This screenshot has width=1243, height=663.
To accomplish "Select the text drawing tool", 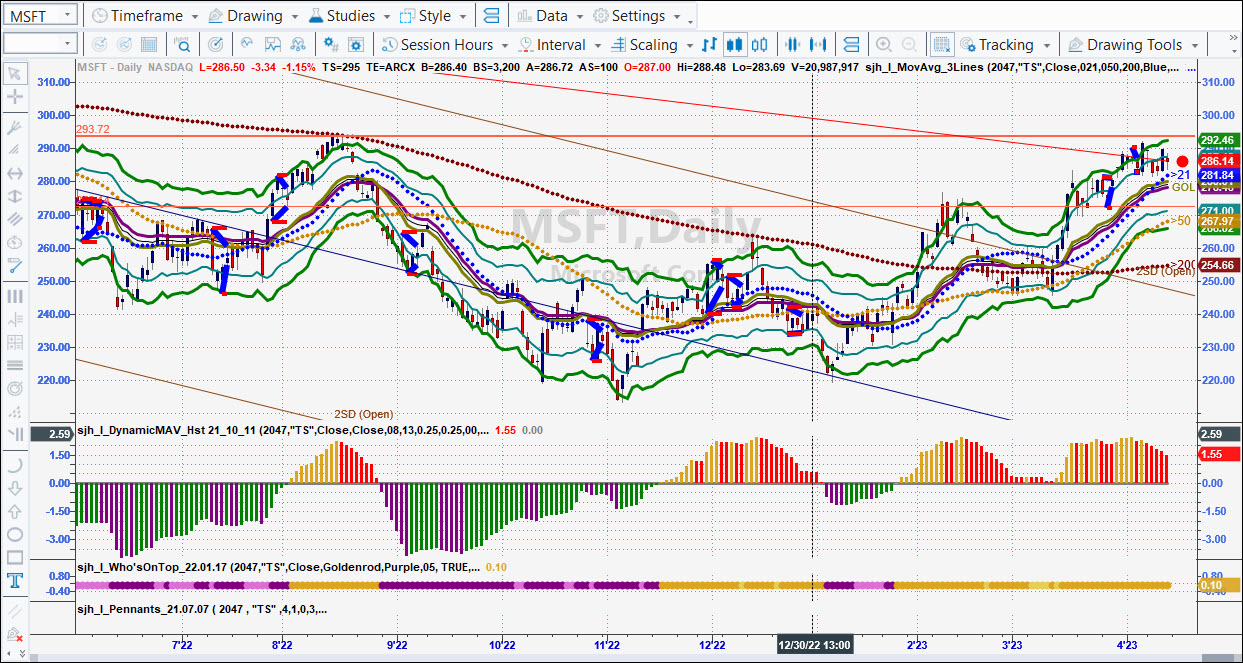I will pos(15,581).
